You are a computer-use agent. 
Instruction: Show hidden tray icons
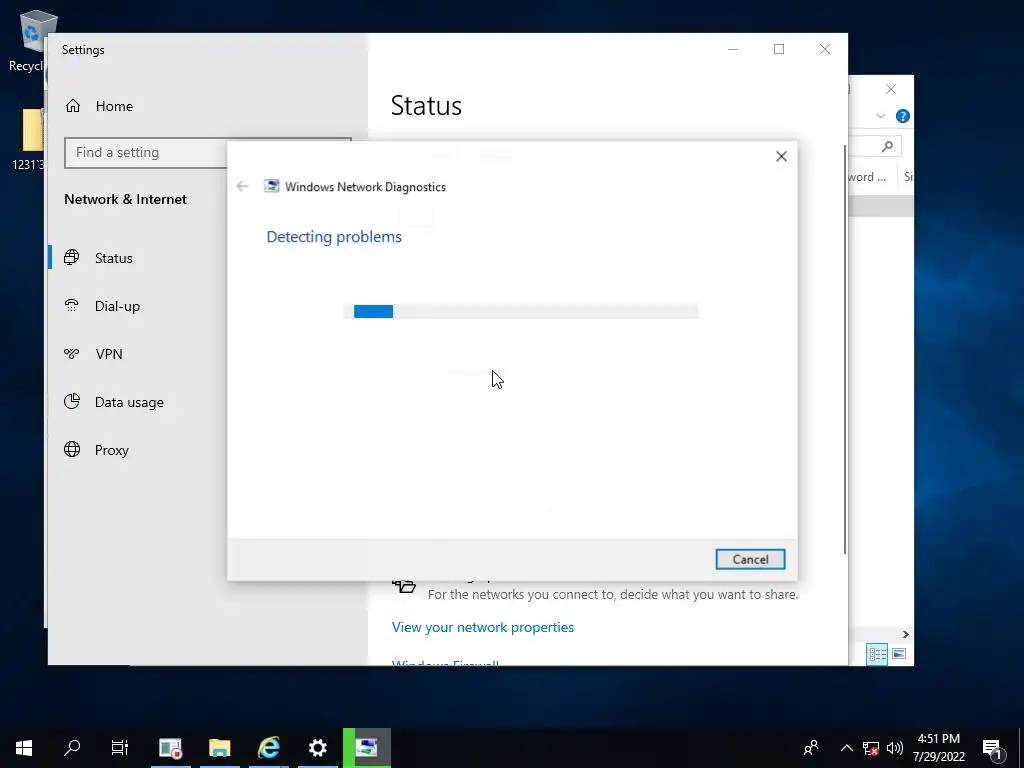coord(846,748)
